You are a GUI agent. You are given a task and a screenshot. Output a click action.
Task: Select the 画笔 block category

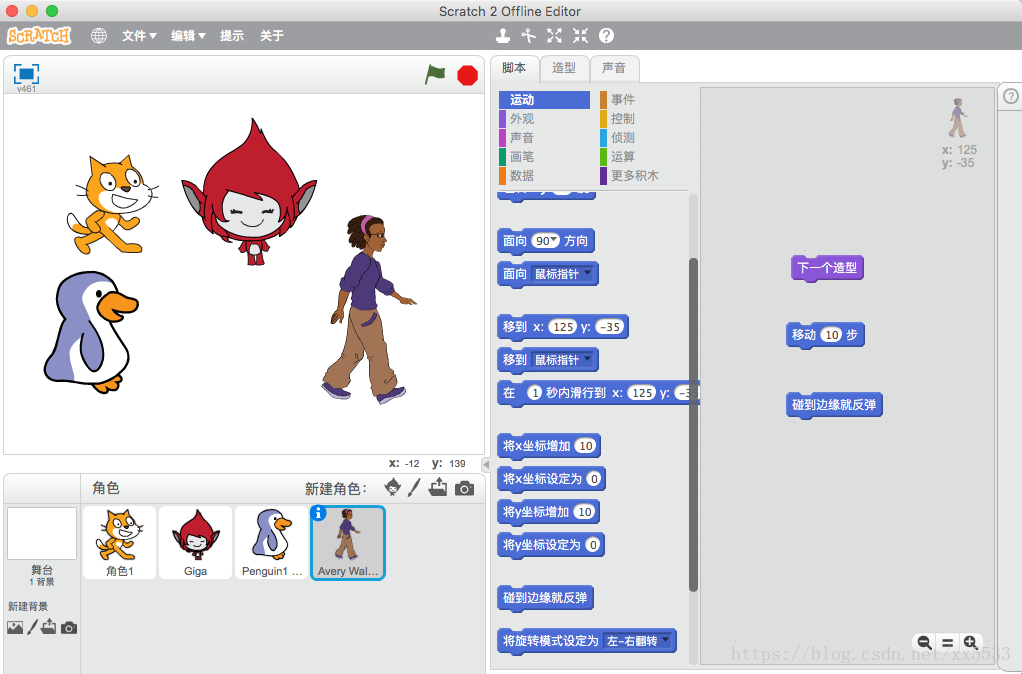[x=544, y=156]
